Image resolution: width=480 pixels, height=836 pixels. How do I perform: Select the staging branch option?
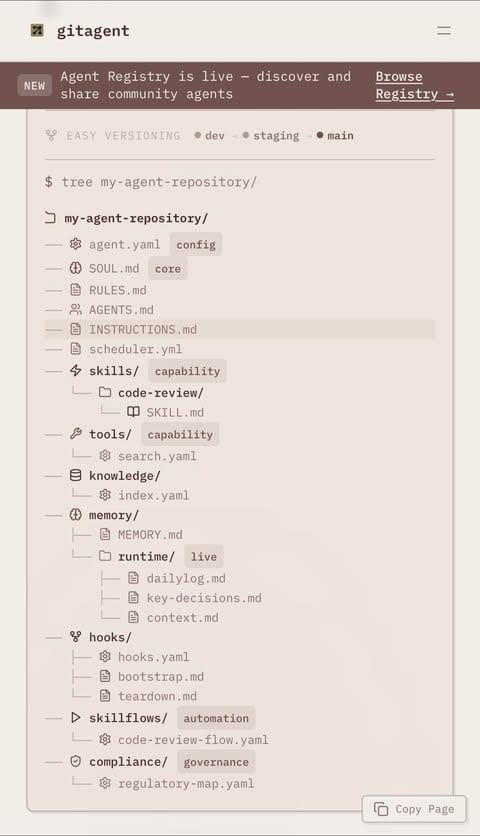(x=271, y=135)
